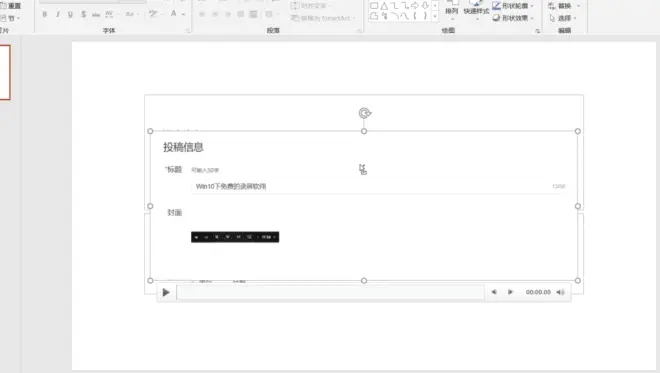Select the freeform shape in the gallery

(374, 16)
